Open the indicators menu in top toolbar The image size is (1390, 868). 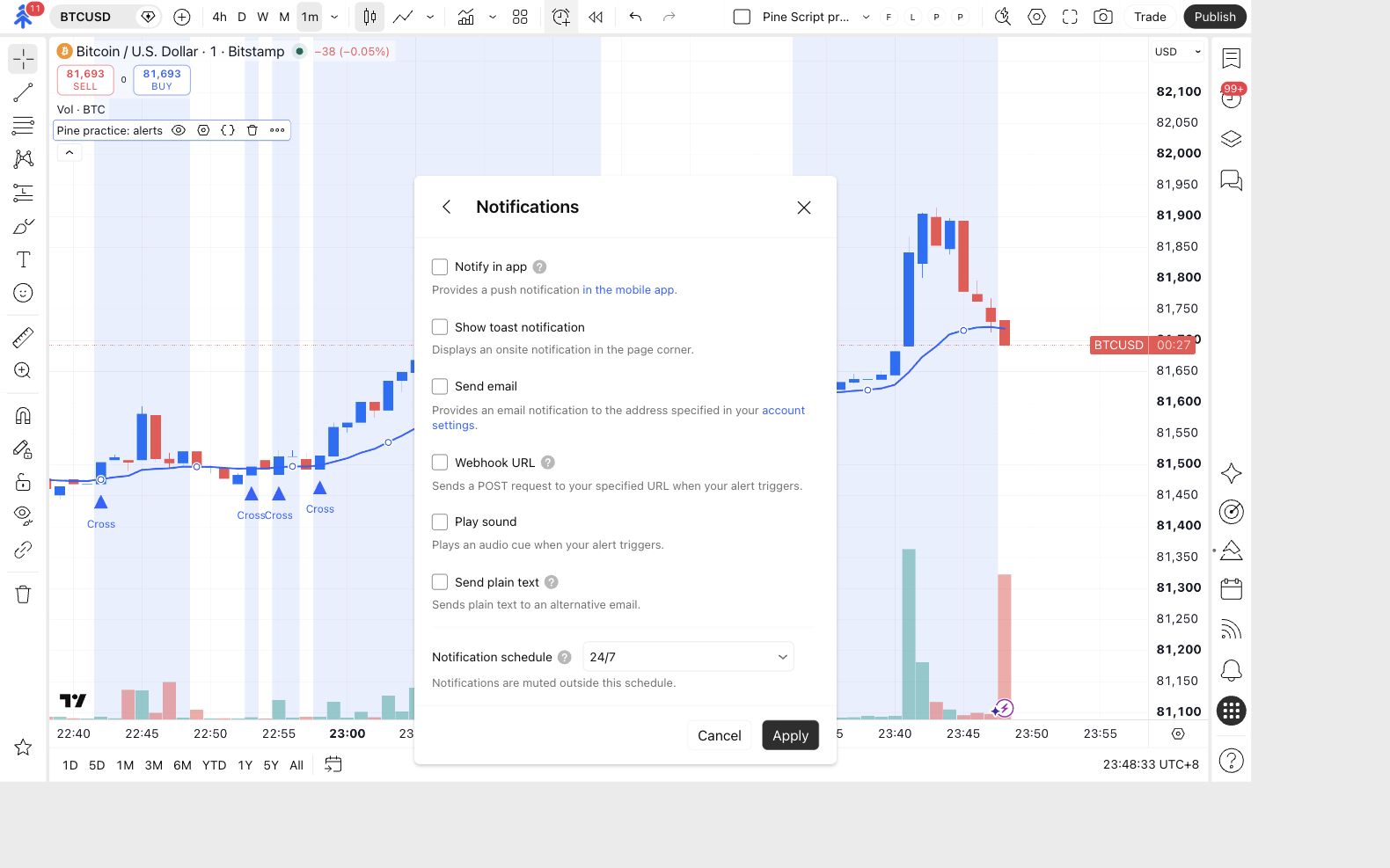tap(465, 17)
